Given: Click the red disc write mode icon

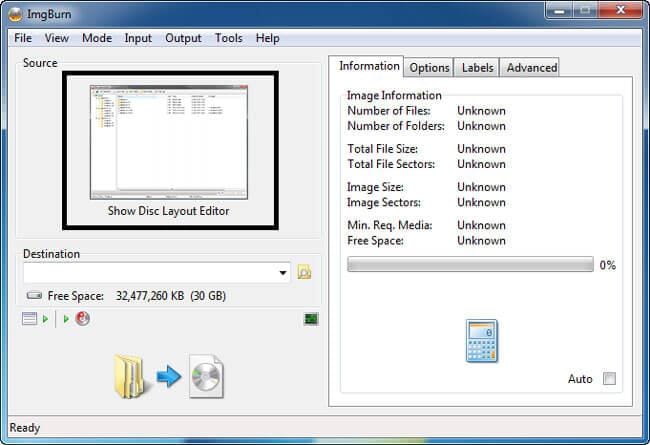Looking at the screenshot, I should tap(82, 319).
